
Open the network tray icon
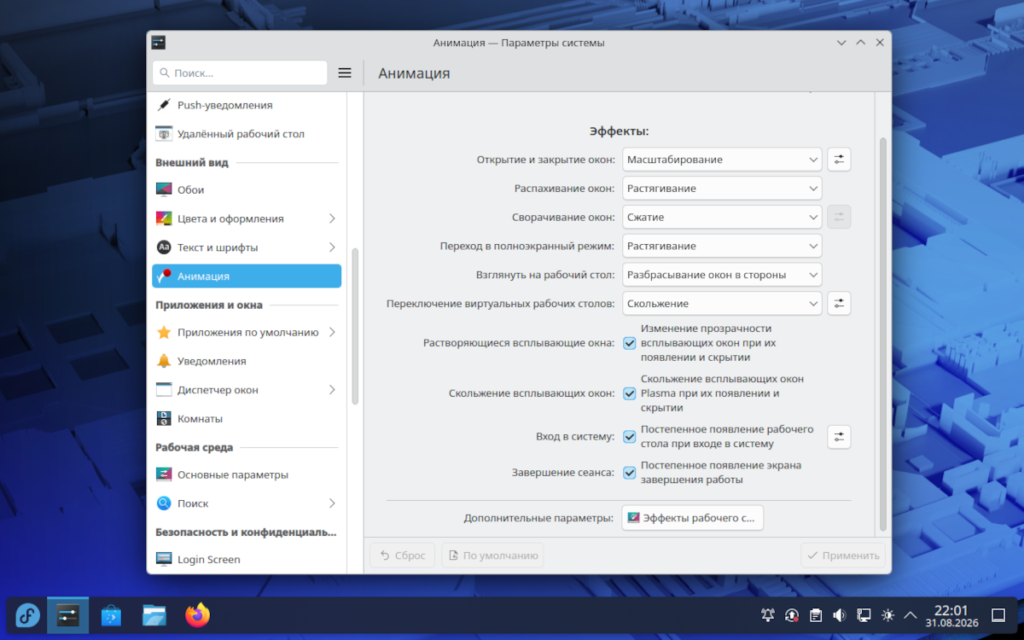pos(863,615)
